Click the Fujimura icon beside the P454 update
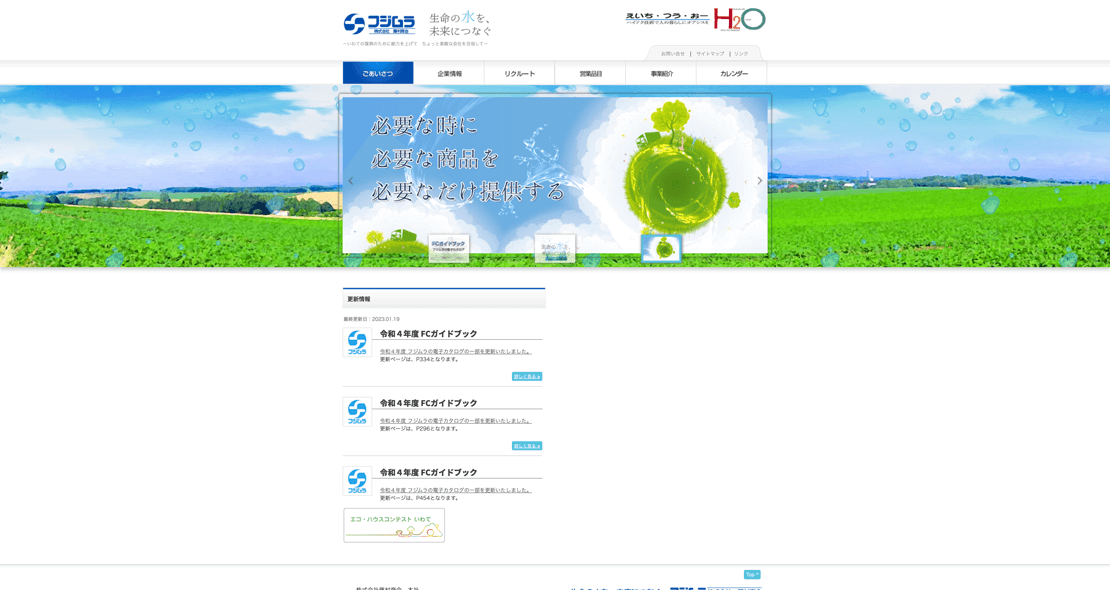The height and width of the screenshot is (590, 1110). [357, 481]
